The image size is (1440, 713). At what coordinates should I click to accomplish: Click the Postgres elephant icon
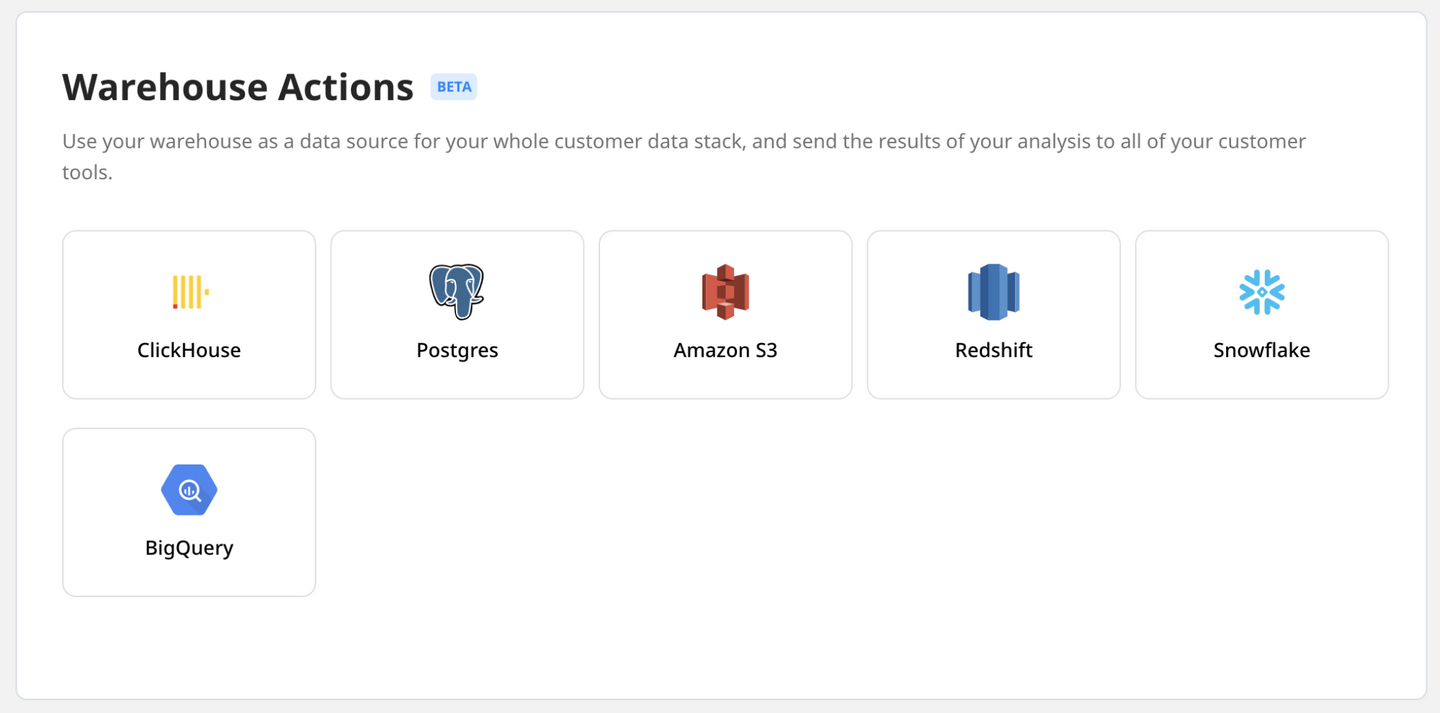(x=457, y=292)
